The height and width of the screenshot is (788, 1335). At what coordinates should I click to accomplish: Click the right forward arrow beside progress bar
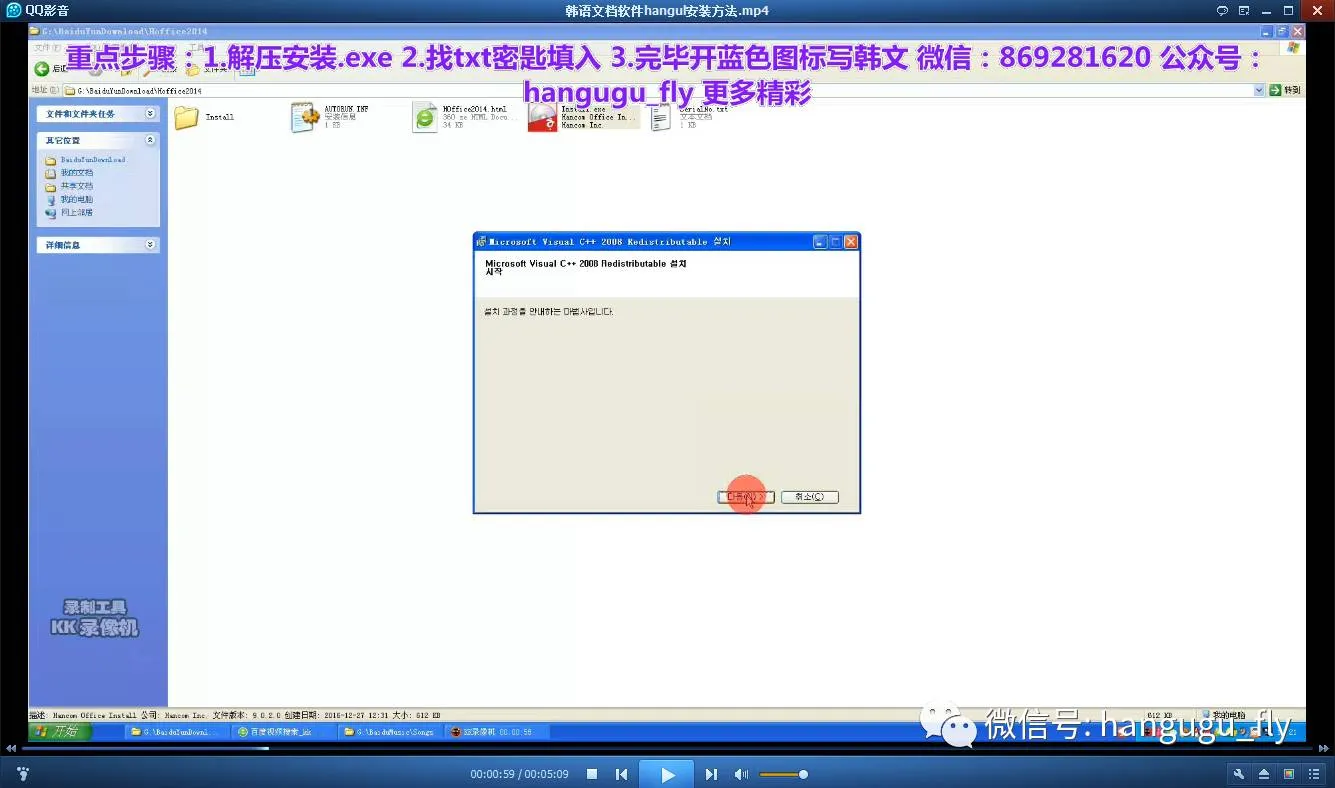[x=1323, y=748]
